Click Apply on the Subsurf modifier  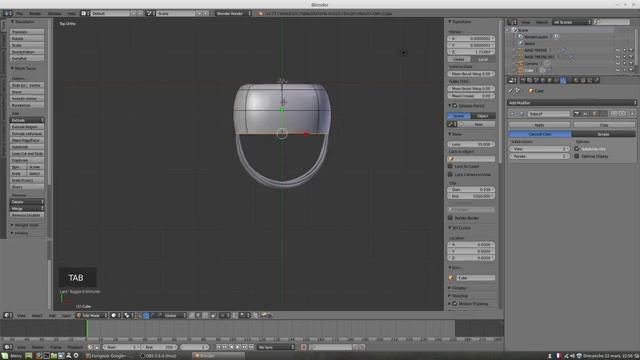tap(539, 124)
